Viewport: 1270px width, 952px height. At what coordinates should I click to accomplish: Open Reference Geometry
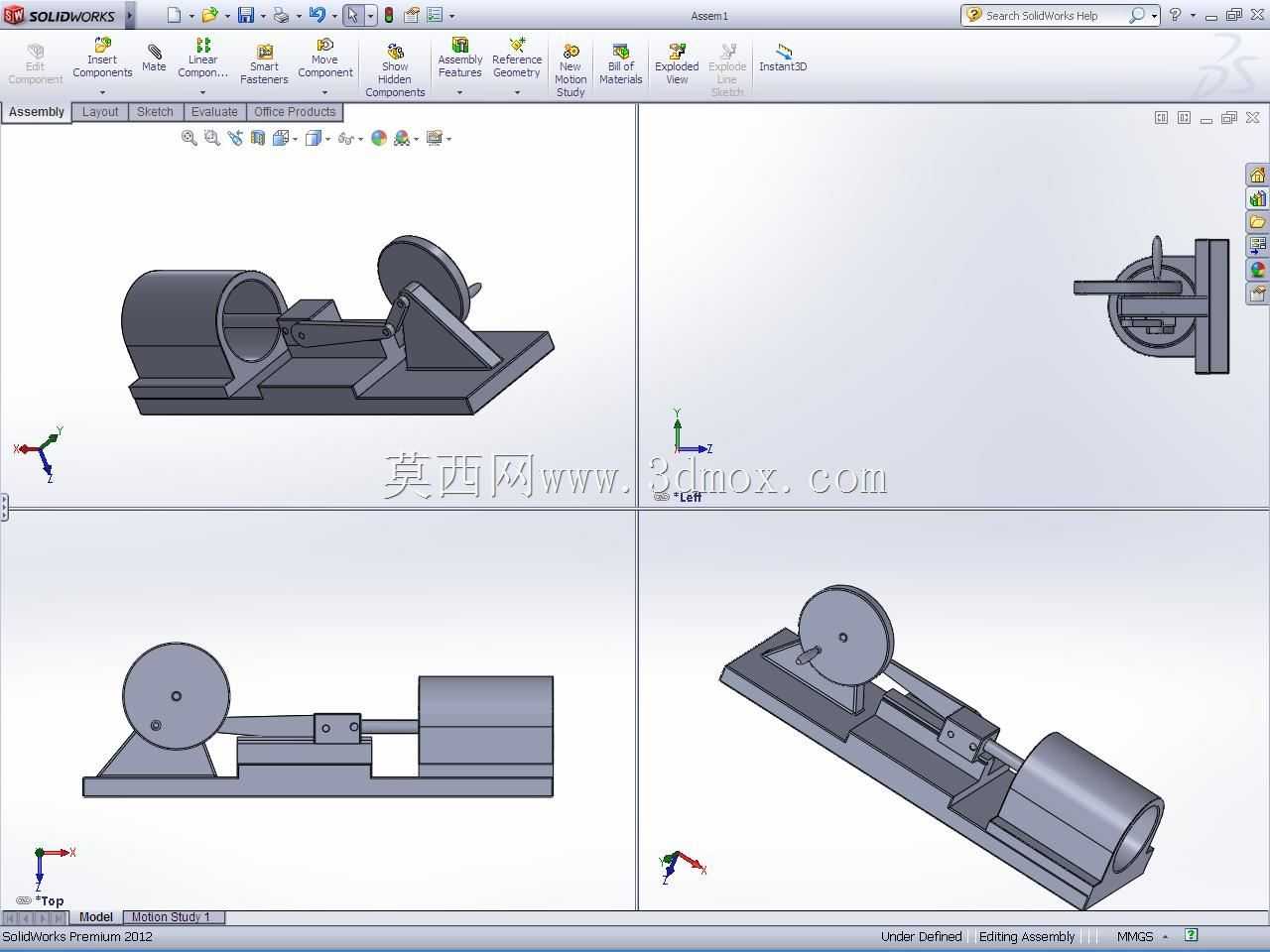[x=517, y=59]
